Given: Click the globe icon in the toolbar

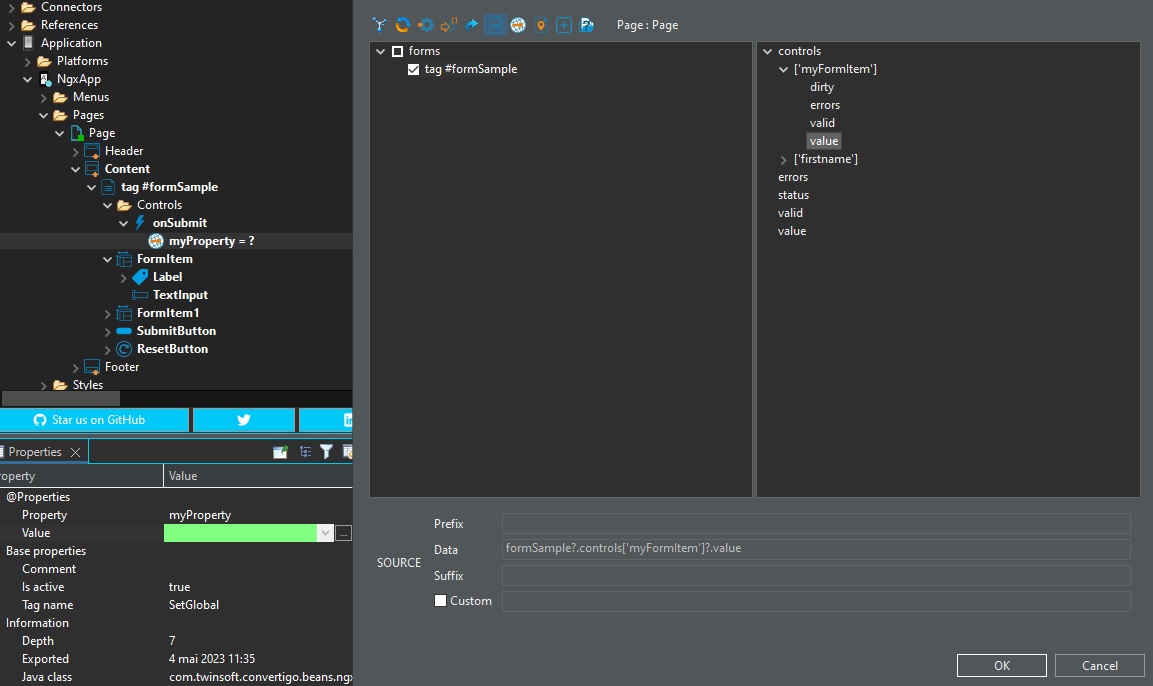Looking at the screenshot, I should 517,25.
